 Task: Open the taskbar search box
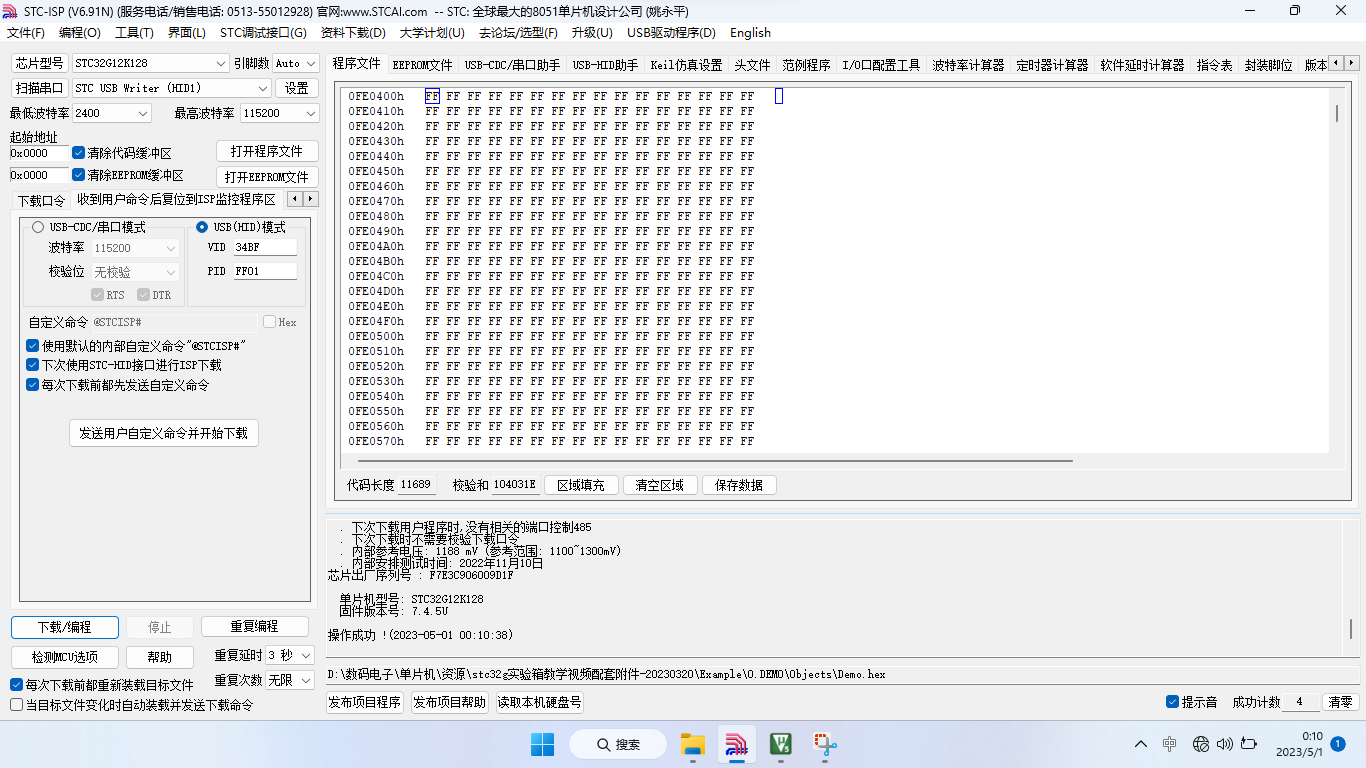pyautogui.click(x=618, y=744)
